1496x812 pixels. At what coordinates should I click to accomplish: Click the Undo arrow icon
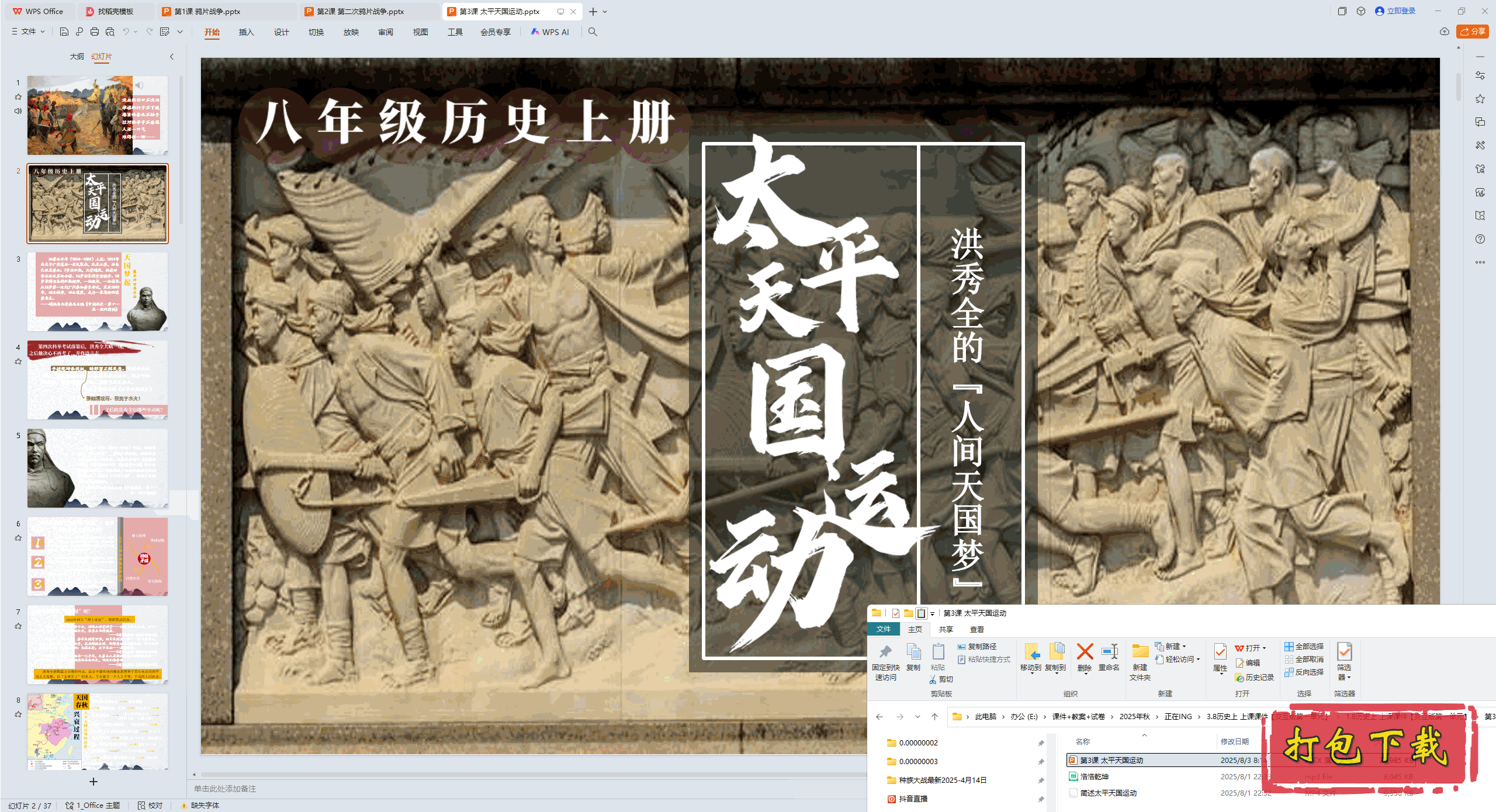tap(126, 32)
